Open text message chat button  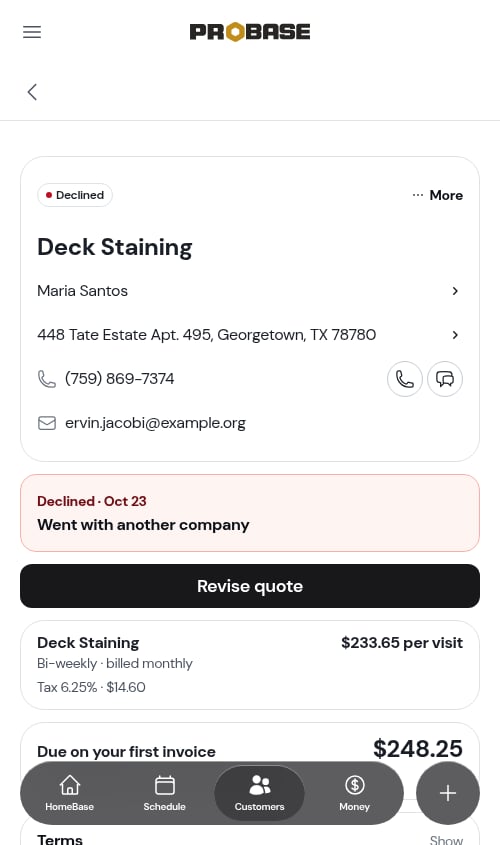click(x=445, y=379)
